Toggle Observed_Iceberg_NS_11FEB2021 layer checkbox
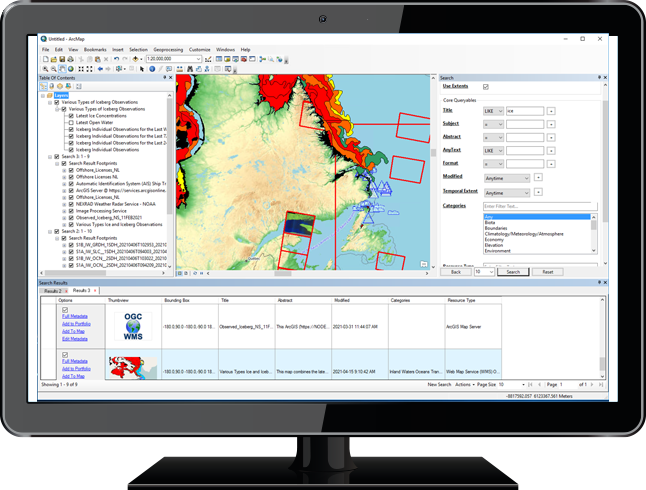This screenshot has height=490, width=646. pos(71,218)
